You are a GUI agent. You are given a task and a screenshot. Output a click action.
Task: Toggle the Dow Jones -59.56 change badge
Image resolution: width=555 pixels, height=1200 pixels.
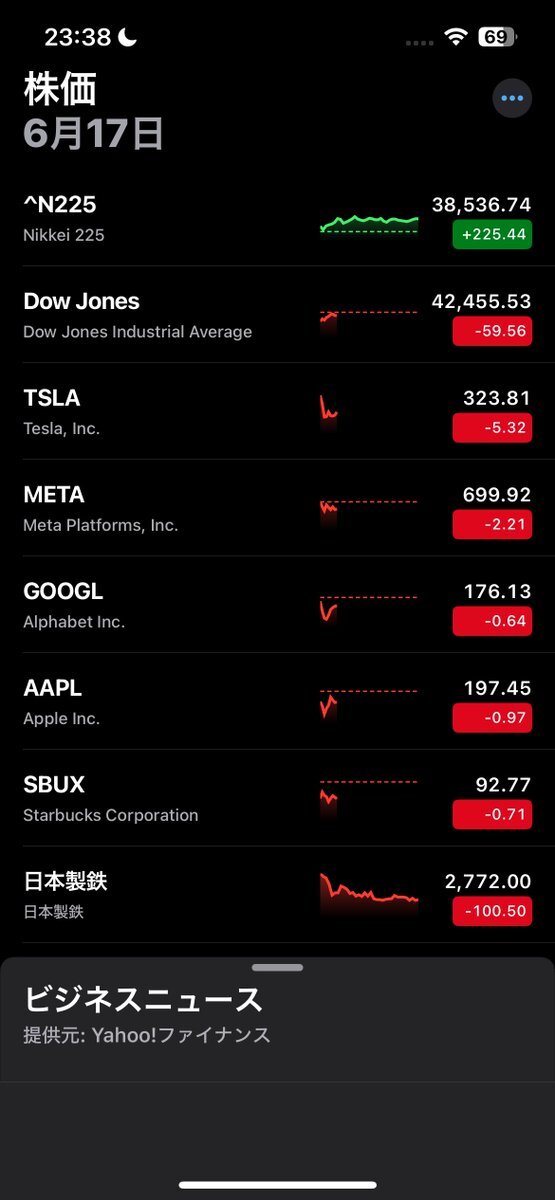(x=492, y=331)
